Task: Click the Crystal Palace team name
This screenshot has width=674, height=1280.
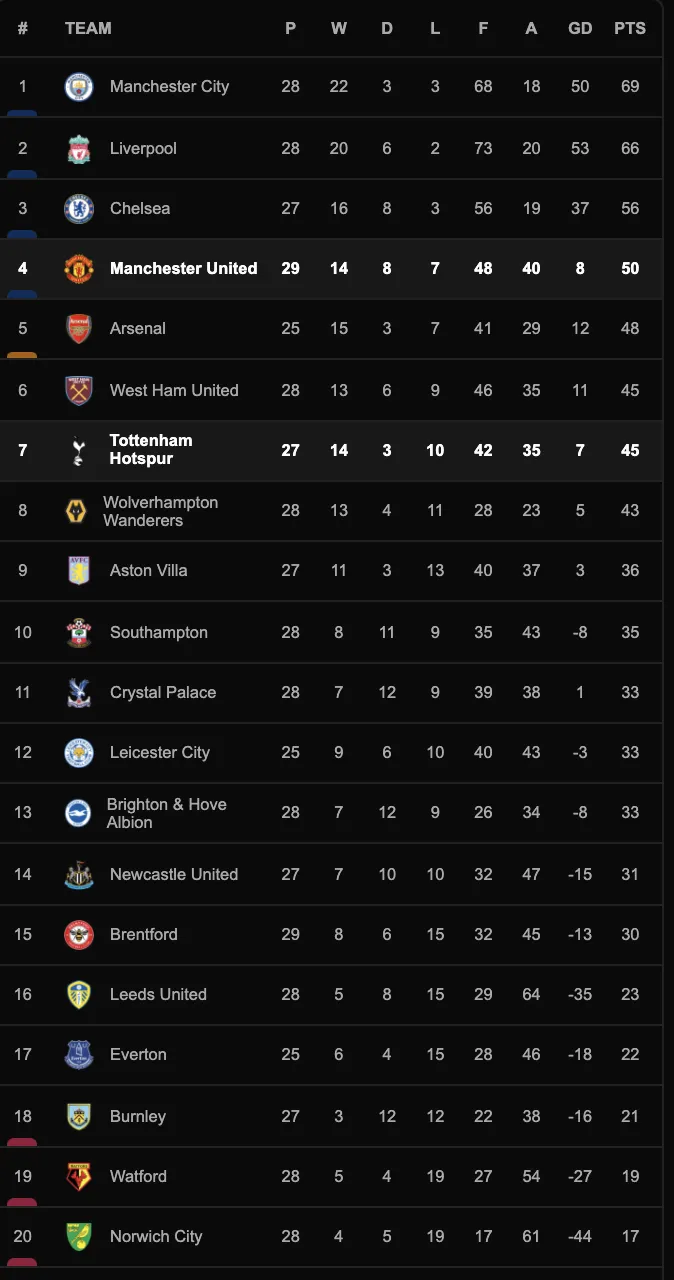Action: (163, 692)
